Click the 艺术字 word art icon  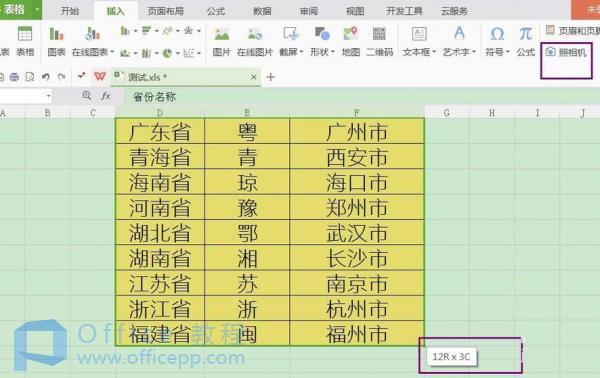point(459,34)
